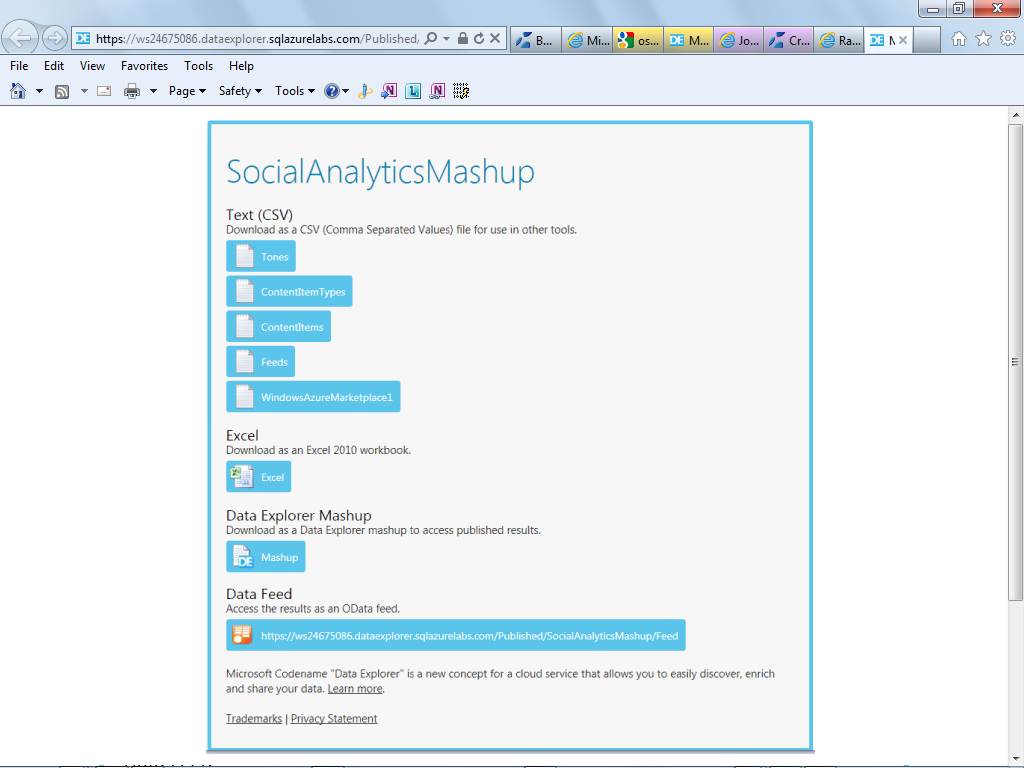Click the SocialAnalyticsMashup title text
Screen dimensions: 1024x768
(380, 172)
